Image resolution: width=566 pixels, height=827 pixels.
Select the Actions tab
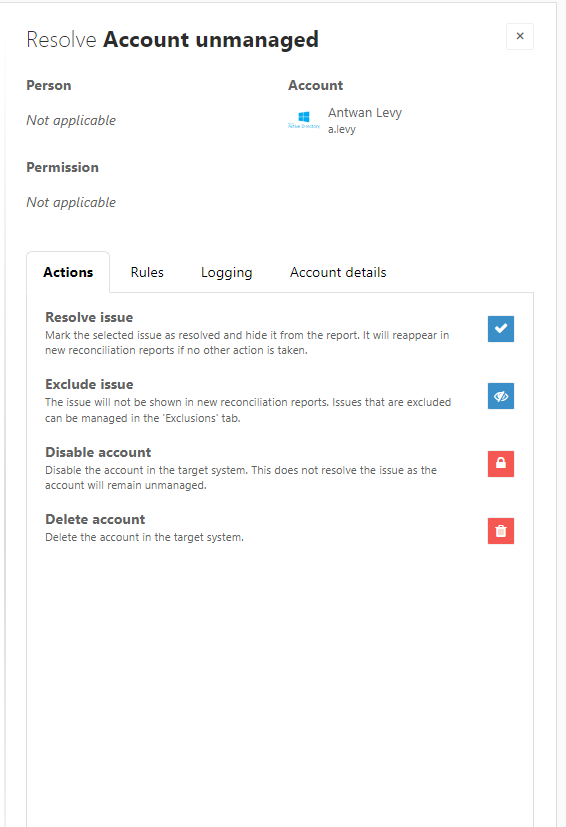68,272
